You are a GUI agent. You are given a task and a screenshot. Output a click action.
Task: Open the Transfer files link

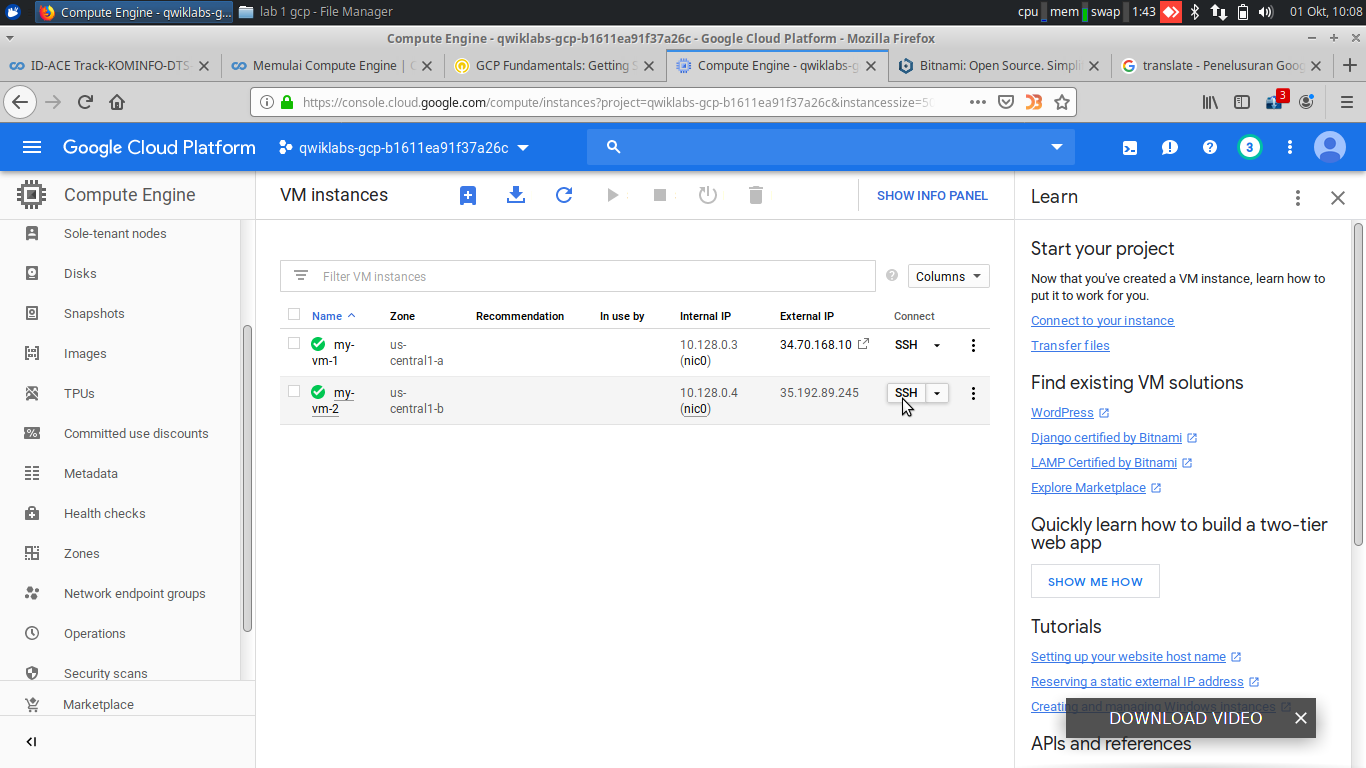pyautogui.click(x=1070, y=346)
